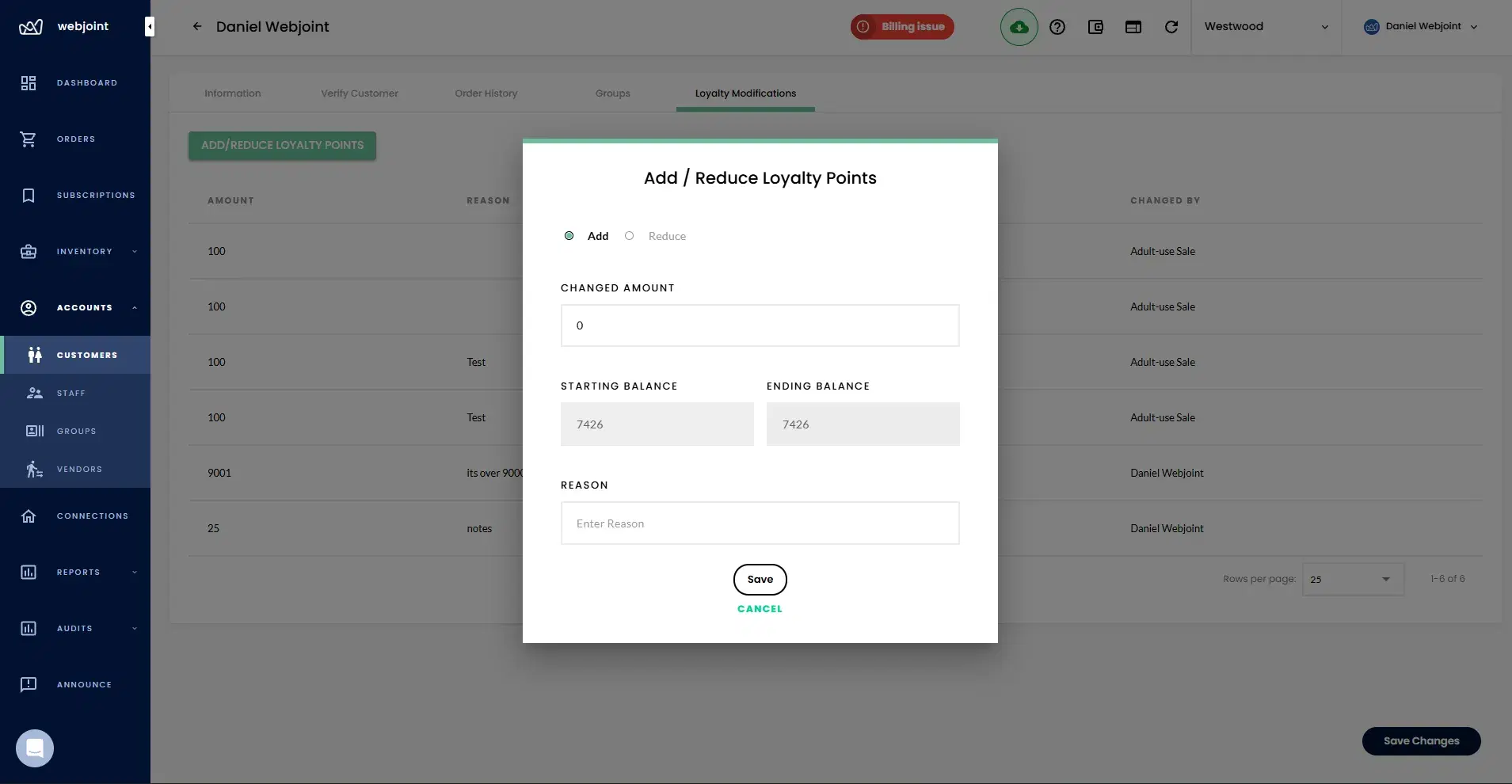Select the Add radio button

coord(569,235)
